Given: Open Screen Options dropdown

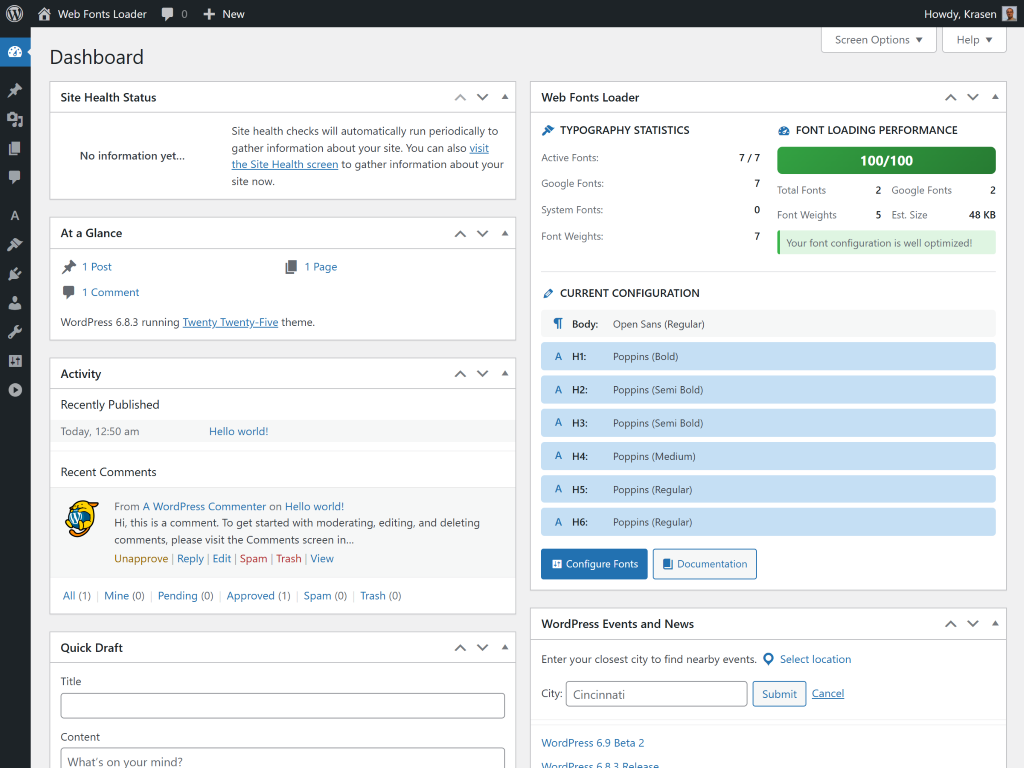Looking at the screenshot, I should (x=878, y=40).
